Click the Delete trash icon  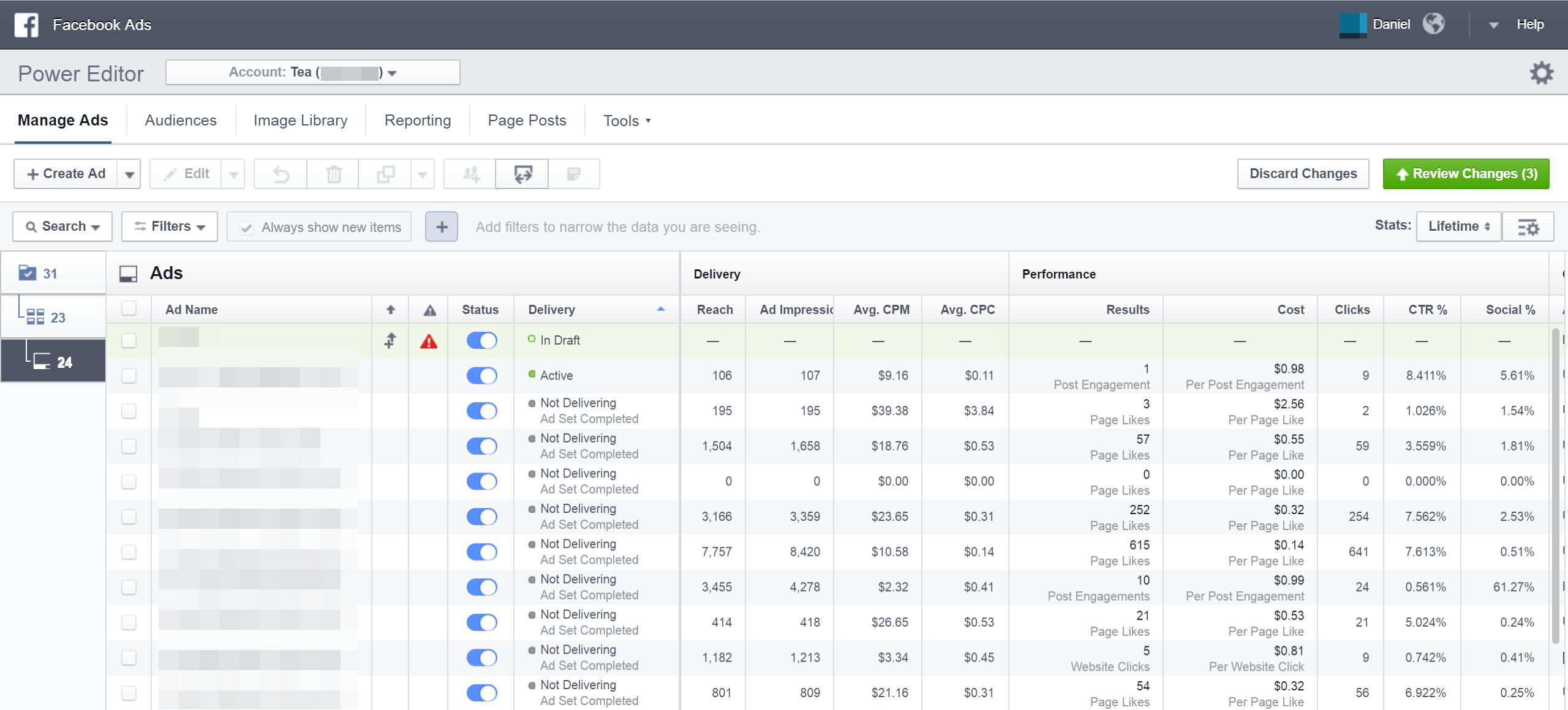point(333,174)
